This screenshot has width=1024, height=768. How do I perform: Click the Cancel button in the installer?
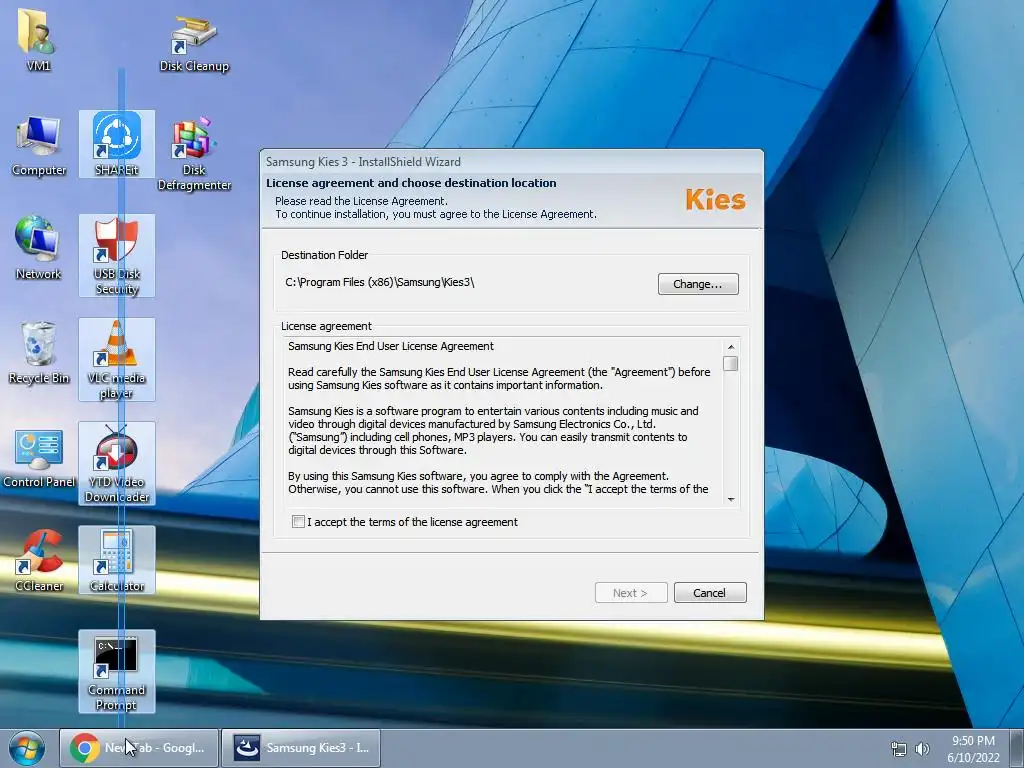tap(710, 593)
